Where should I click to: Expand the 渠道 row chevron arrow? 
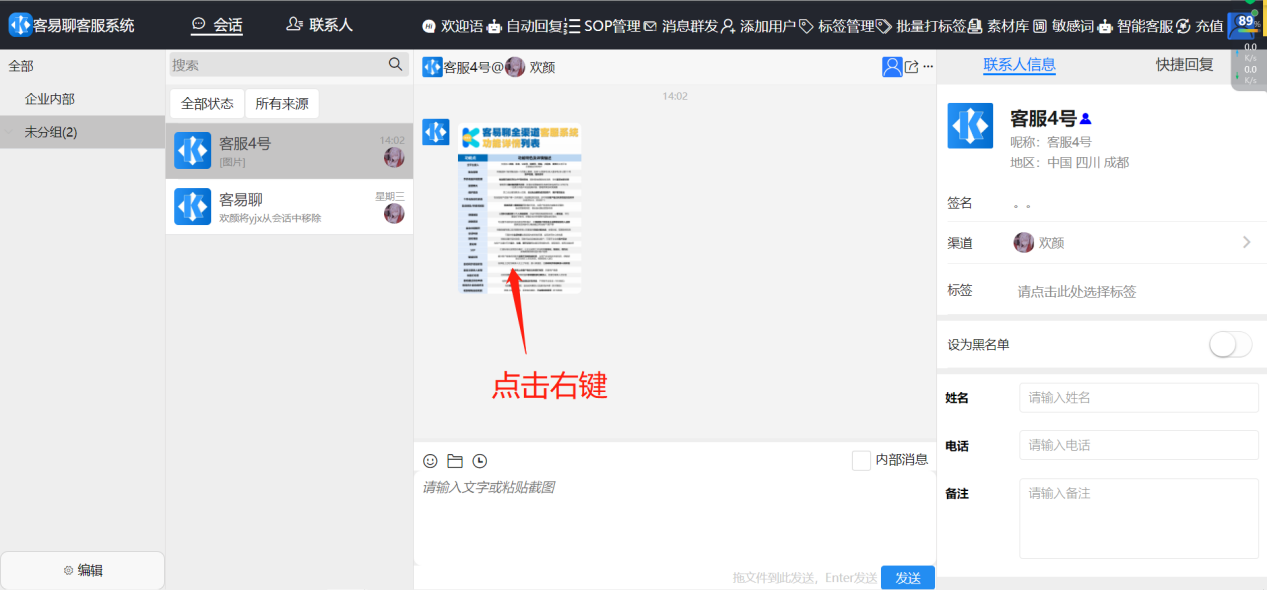1246,242
